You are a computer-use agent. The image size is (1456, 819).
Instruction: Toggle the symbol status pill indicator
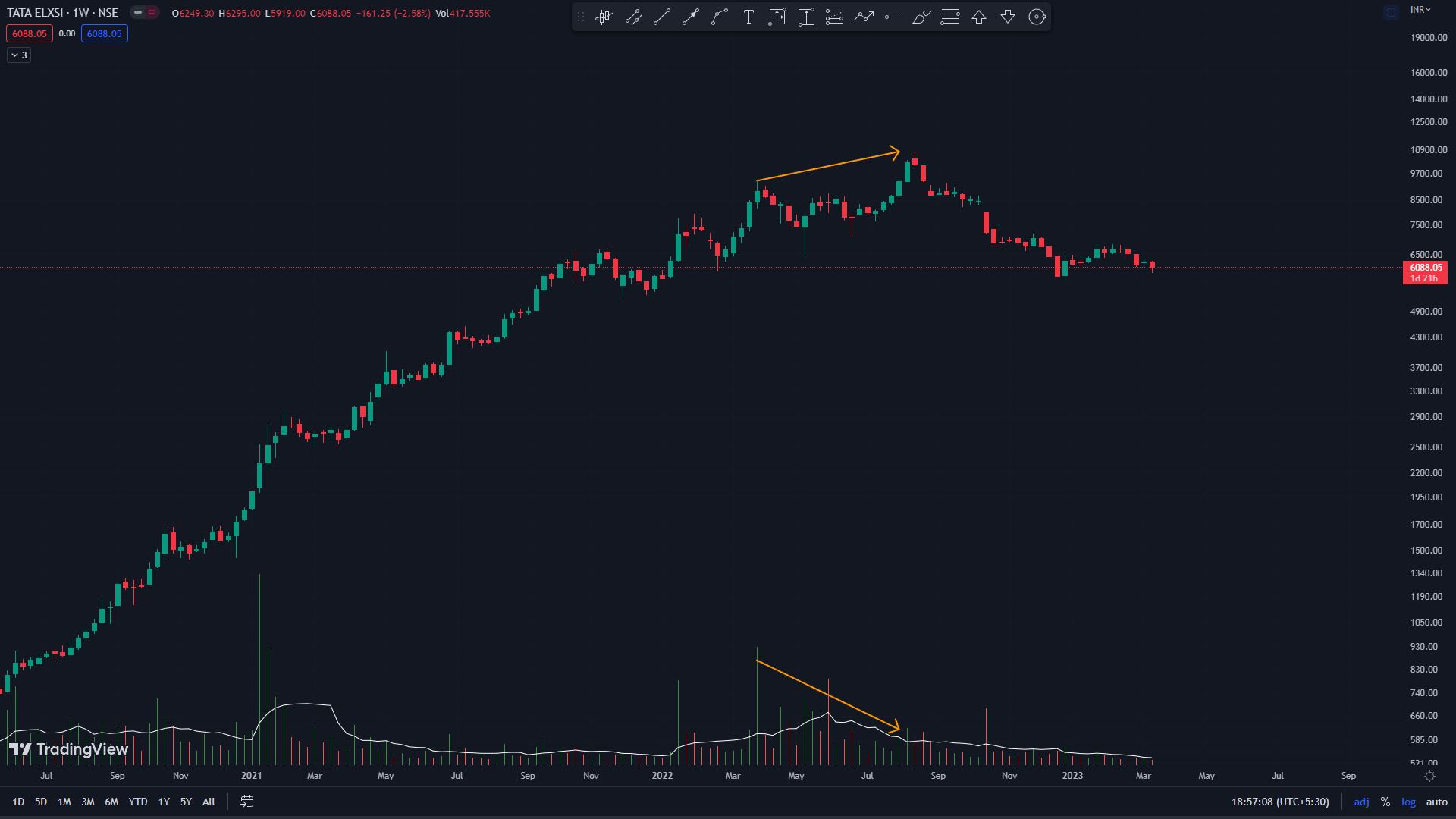point(144,12)
